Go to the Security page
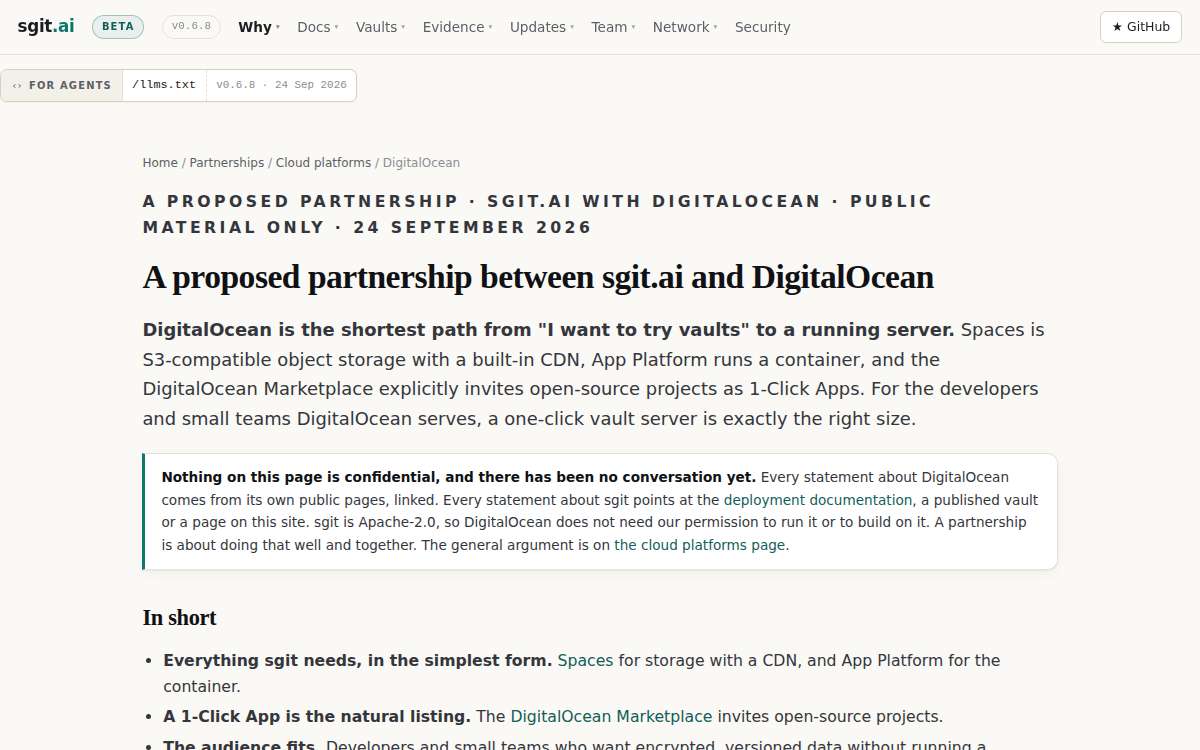 click(762, 27)
